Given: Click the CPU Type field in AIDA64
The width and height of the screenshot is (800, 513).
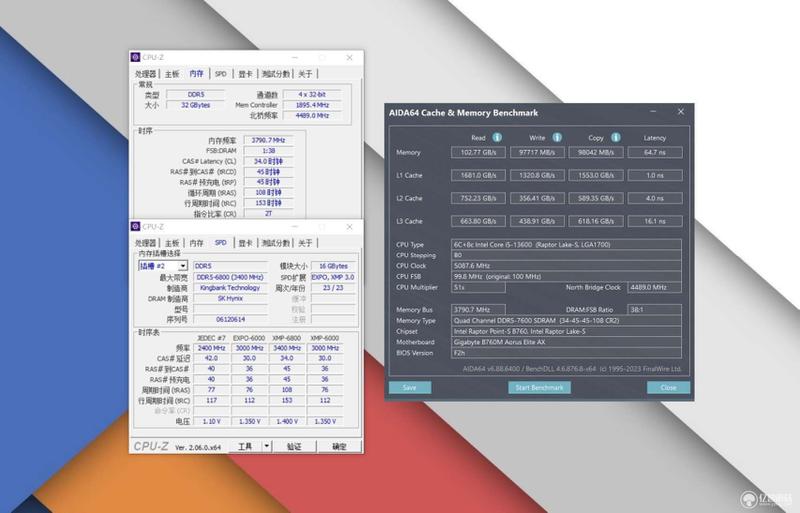Looking at the screenshot, I should (566, 245).
